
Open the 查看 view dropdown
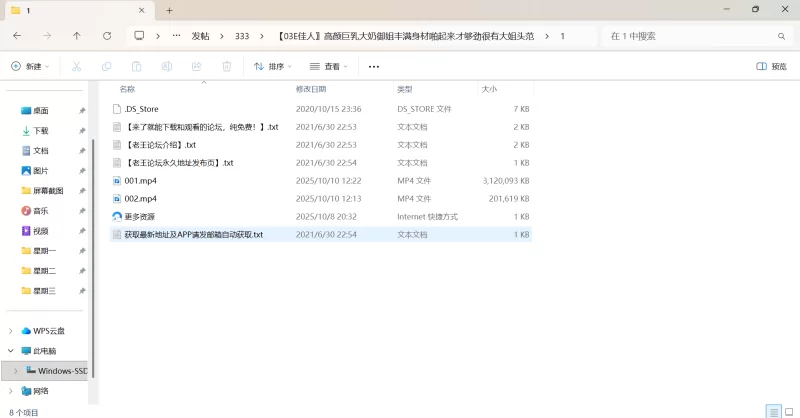click(329, 67)
